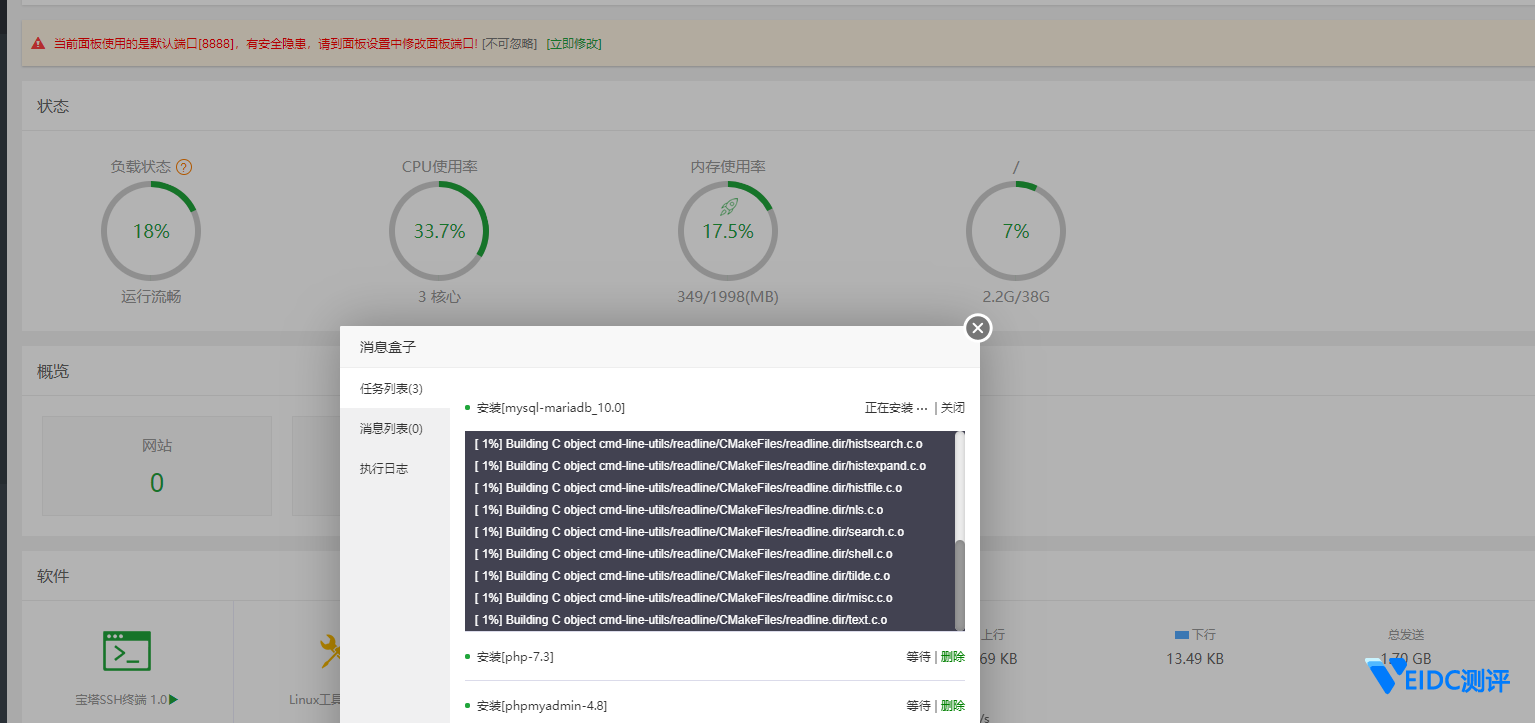Click the 不可忽略 link in warning
The height and width of the screenshot is (723, 1535).
510,44
